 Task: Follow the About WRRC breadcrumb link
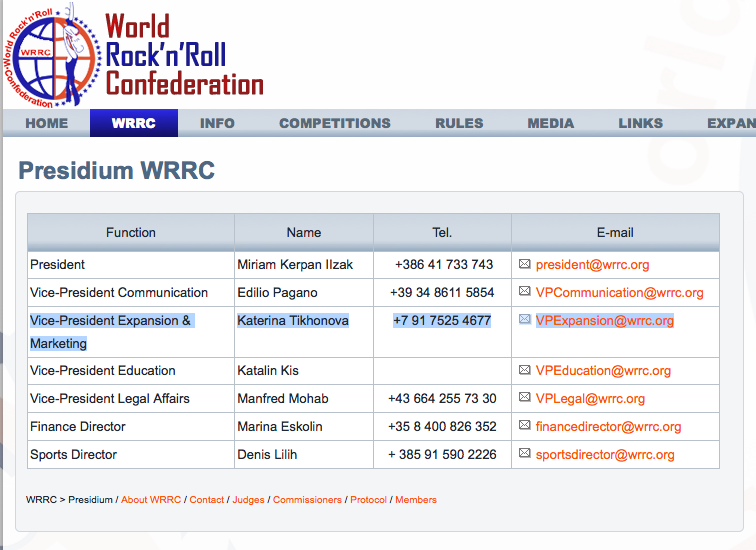tap(151, 500)
